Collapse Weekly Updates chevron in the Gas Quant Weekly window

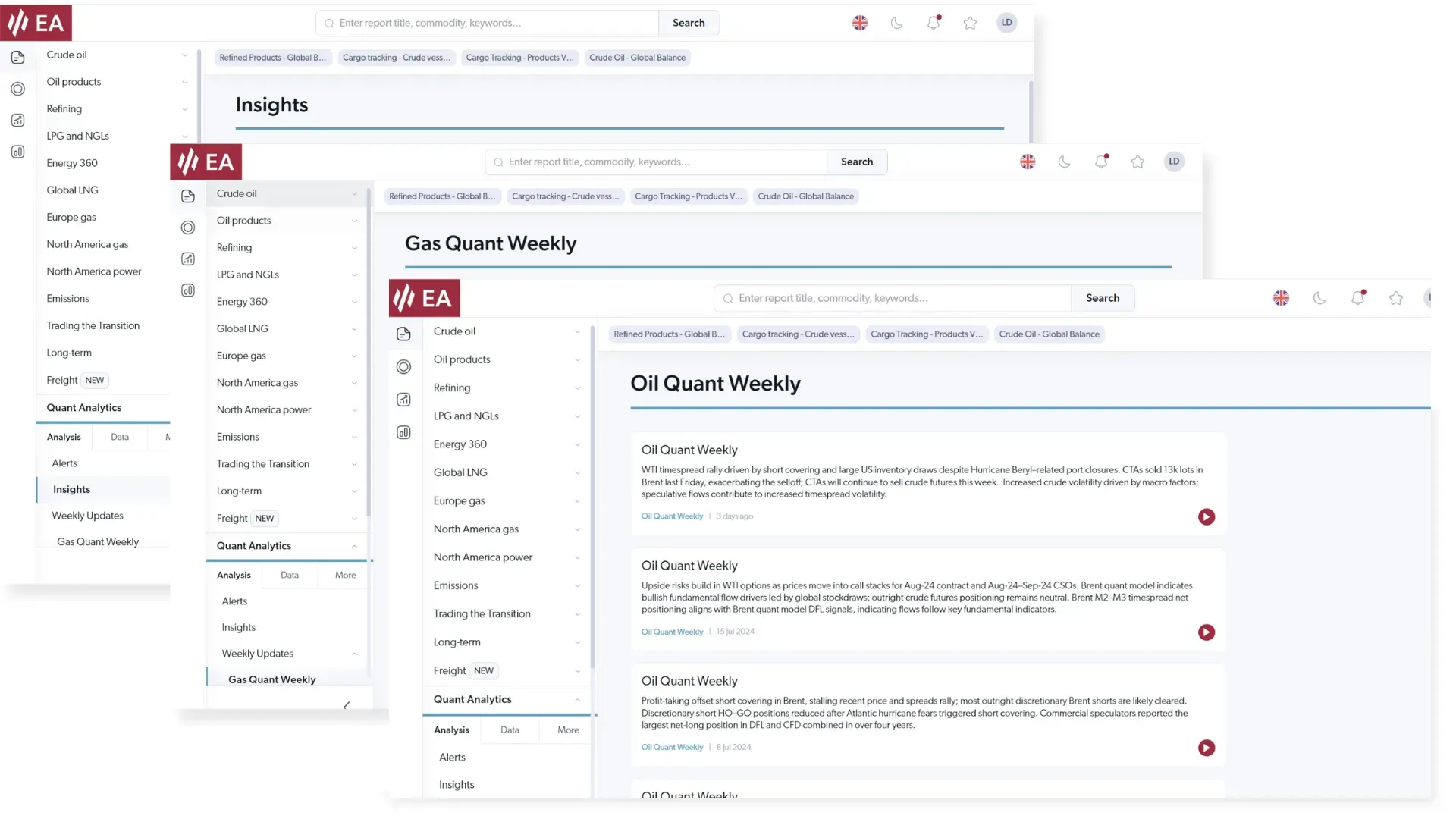pos(354,654)
